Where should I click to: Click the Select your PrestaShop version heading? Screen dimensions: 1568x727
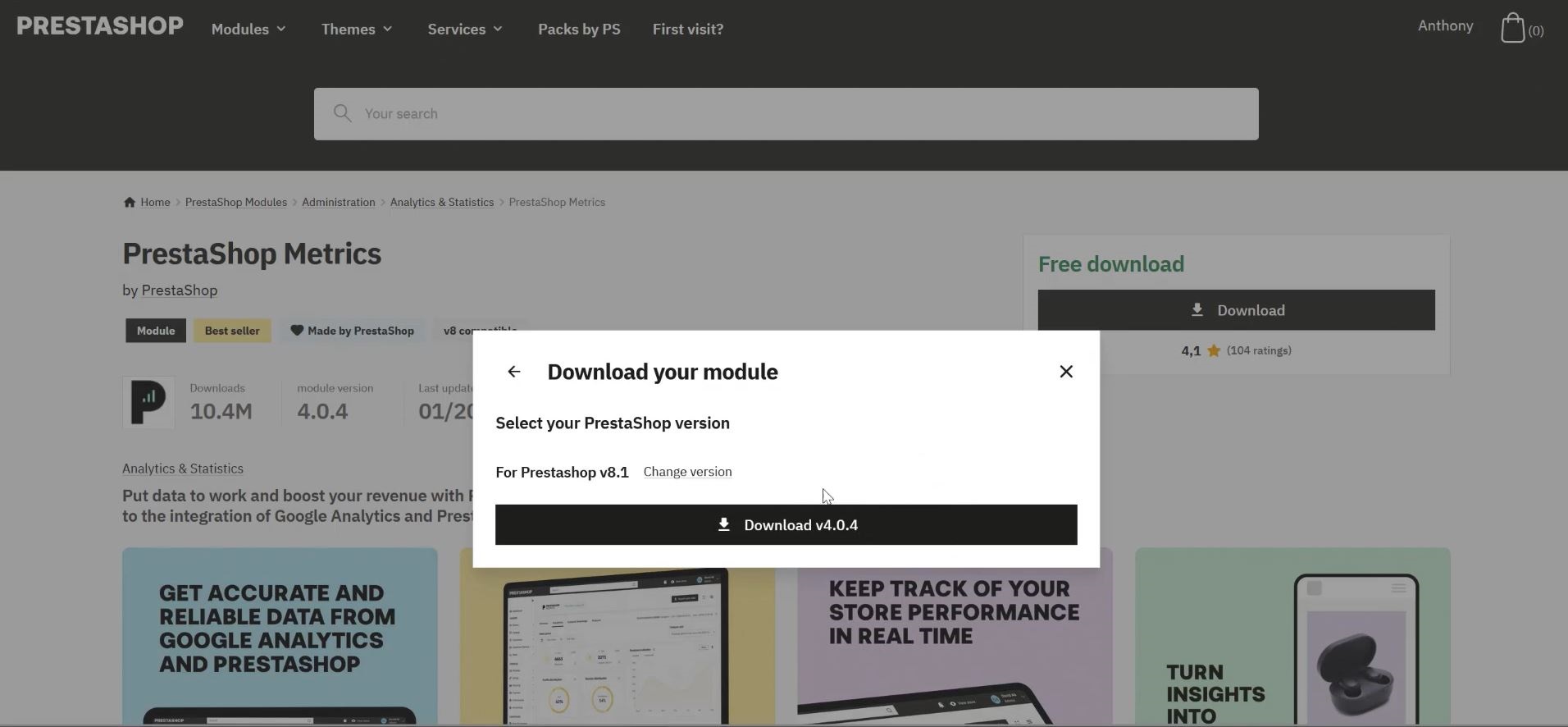(613, 423)
